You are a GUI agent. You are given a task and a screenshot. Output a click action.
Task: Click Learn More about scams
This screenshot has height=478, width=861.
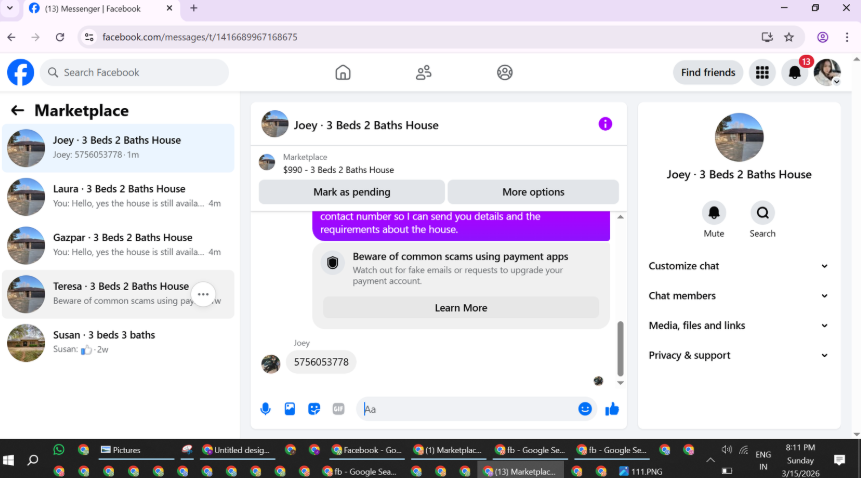click(x=461, y=308)
